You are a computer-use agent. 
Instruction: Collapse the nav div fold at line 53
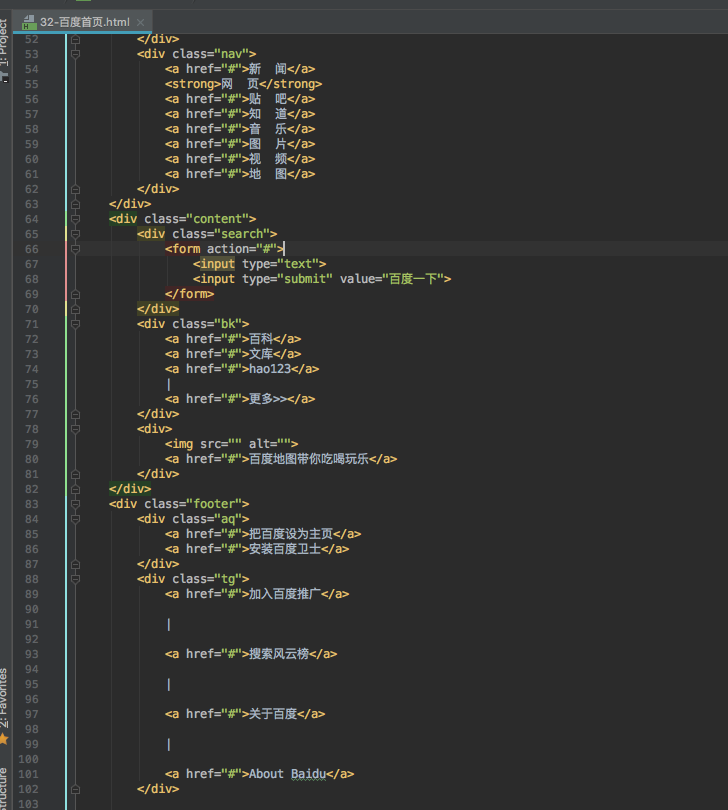[75, 54]
